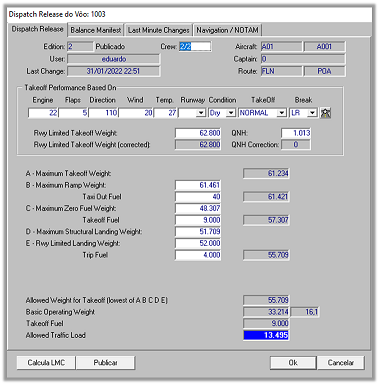The width and height of the screenshot is (379, 385).
Task: Go to the Navigation / NOTAM tab
Action: pyautogui.click(x=227, y=30)
